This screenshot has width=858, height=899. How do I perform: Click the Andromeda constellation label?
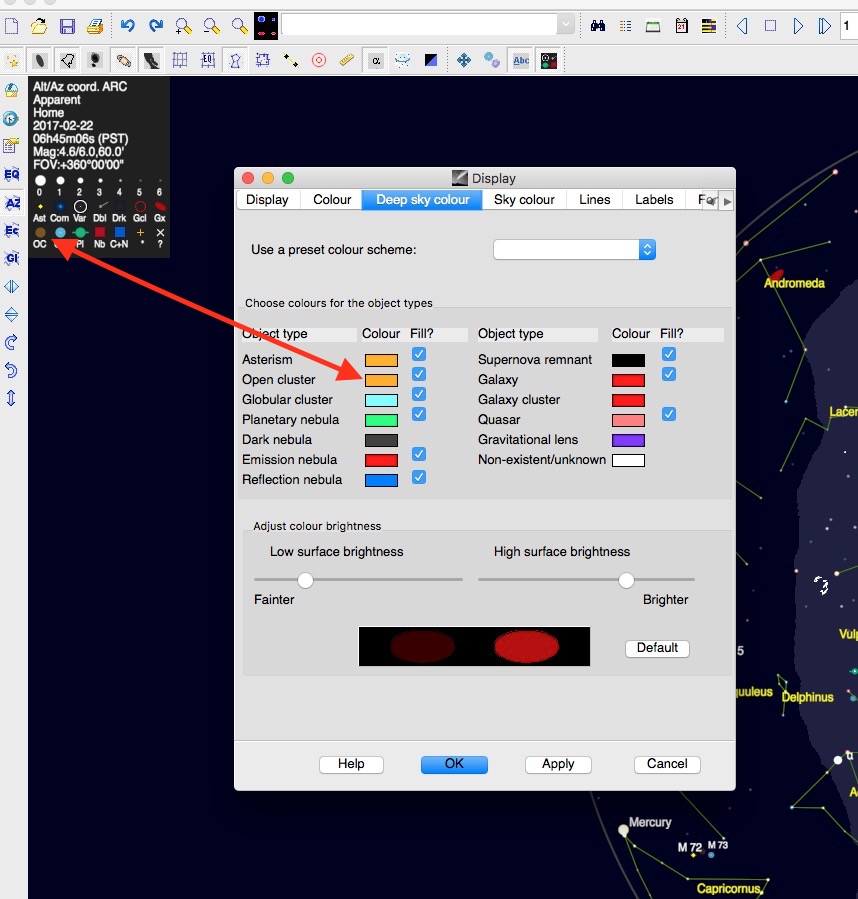pyautogui.click(x=794, y=283)
